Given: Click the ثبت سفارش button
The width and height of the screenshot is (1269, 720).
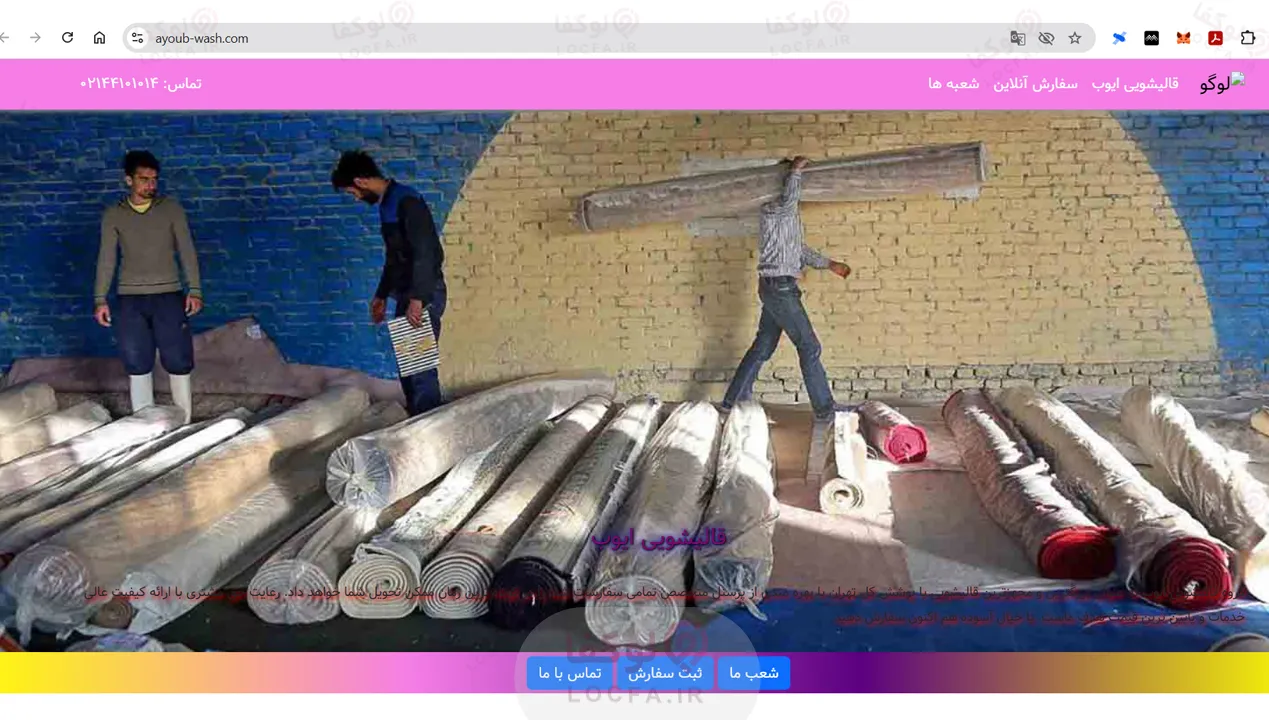Looking at the screenshot, I should pyautogui.click(x=665, y=673).
